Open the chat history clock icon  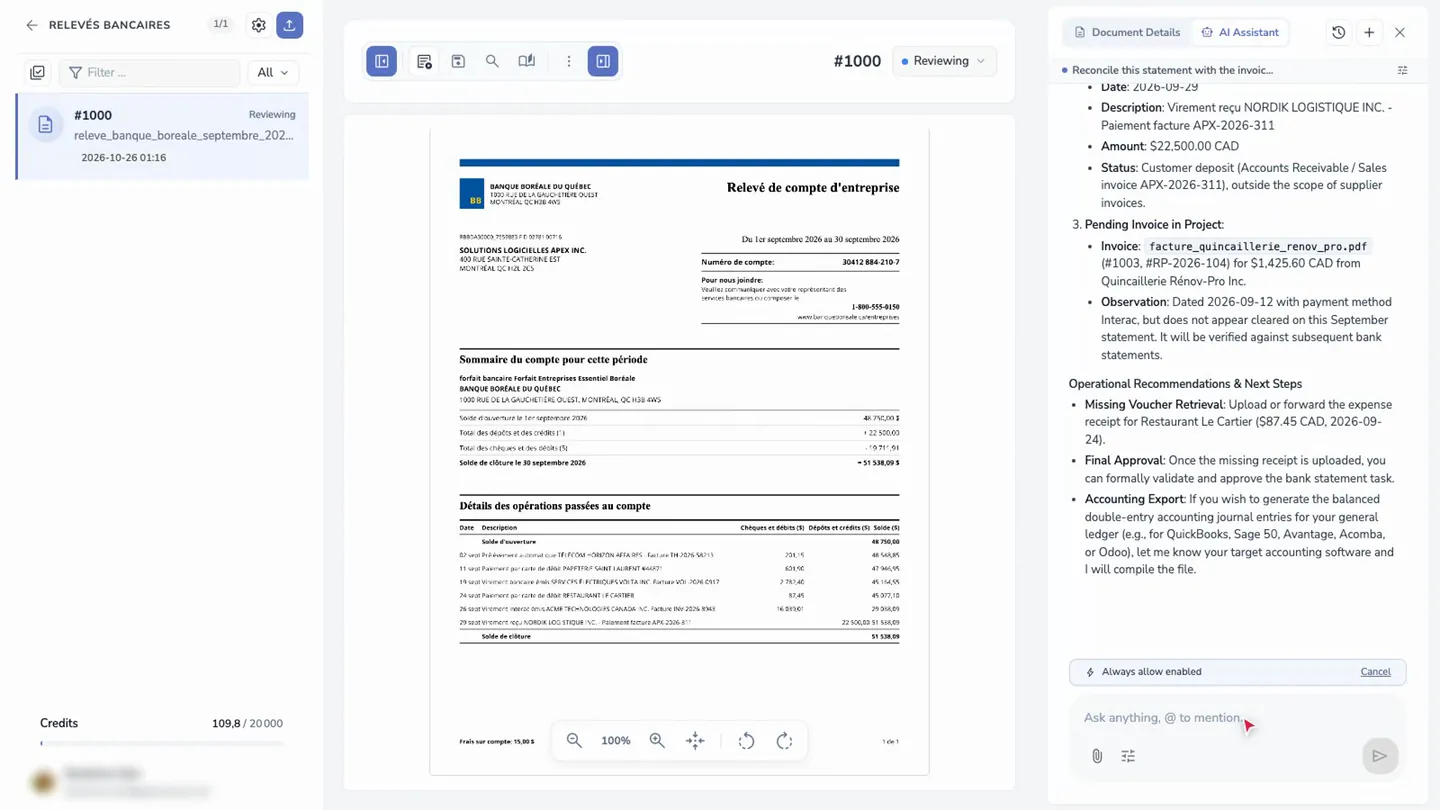[x=1339, y=32]
